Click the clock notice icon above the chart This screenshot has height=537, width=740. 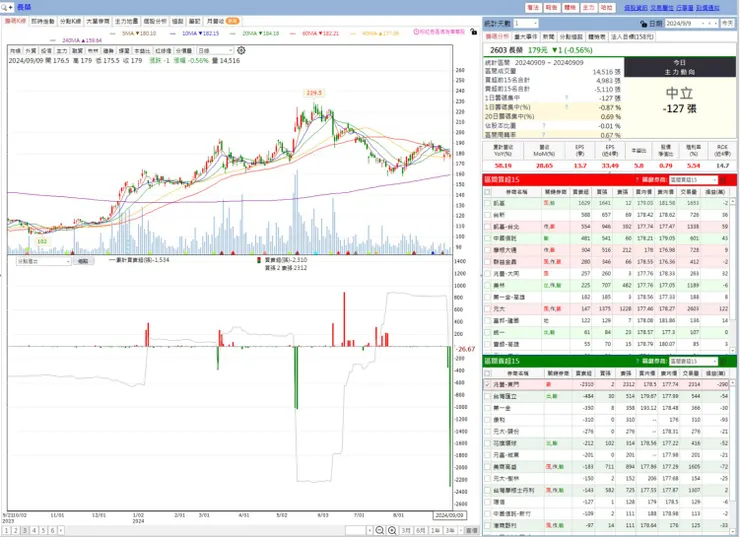(x=417, y=32)
